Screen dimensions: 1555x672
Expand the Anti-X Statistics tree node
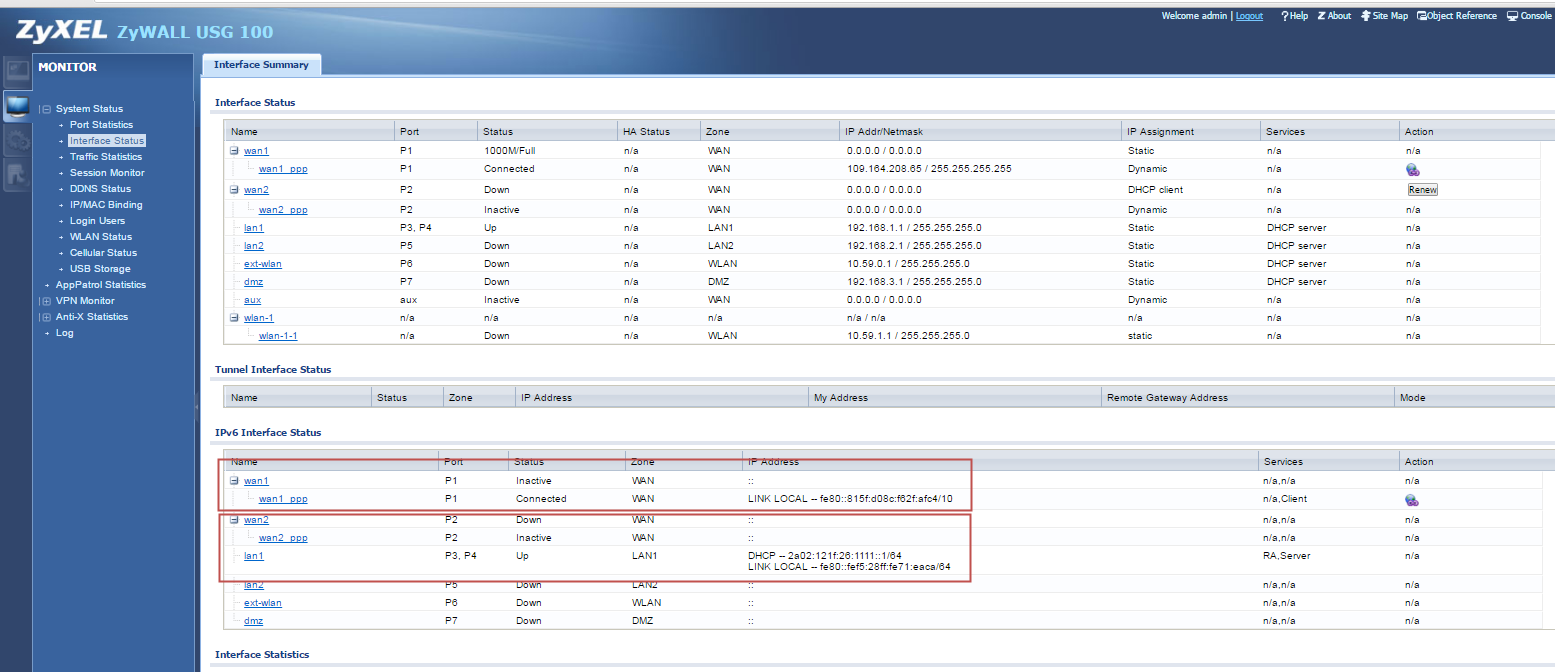pos(46,317)
